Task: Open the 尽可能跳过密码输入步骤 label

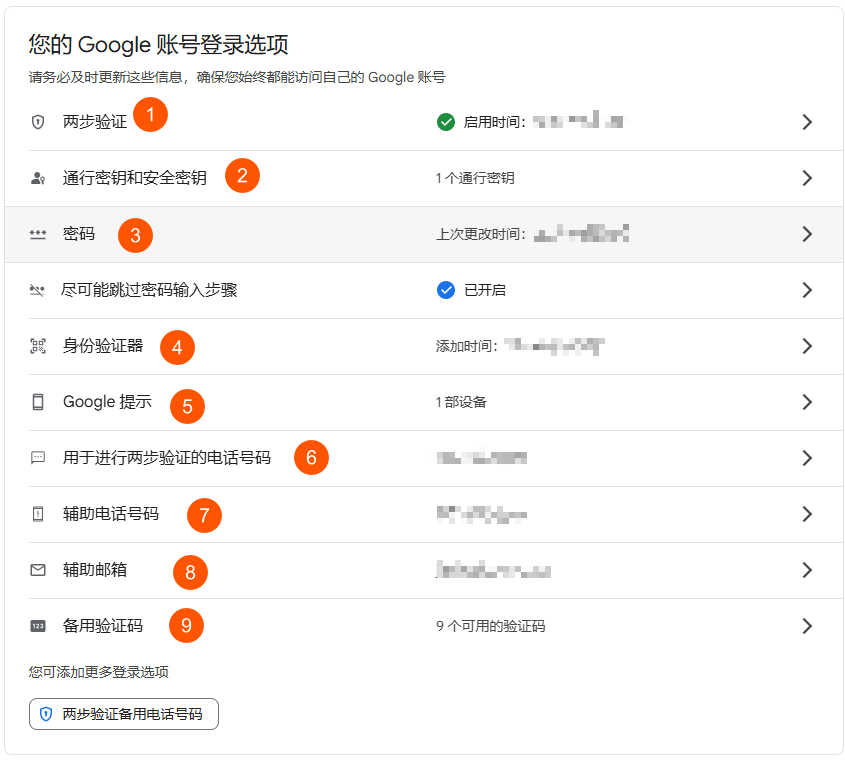Action: (149, 291)
